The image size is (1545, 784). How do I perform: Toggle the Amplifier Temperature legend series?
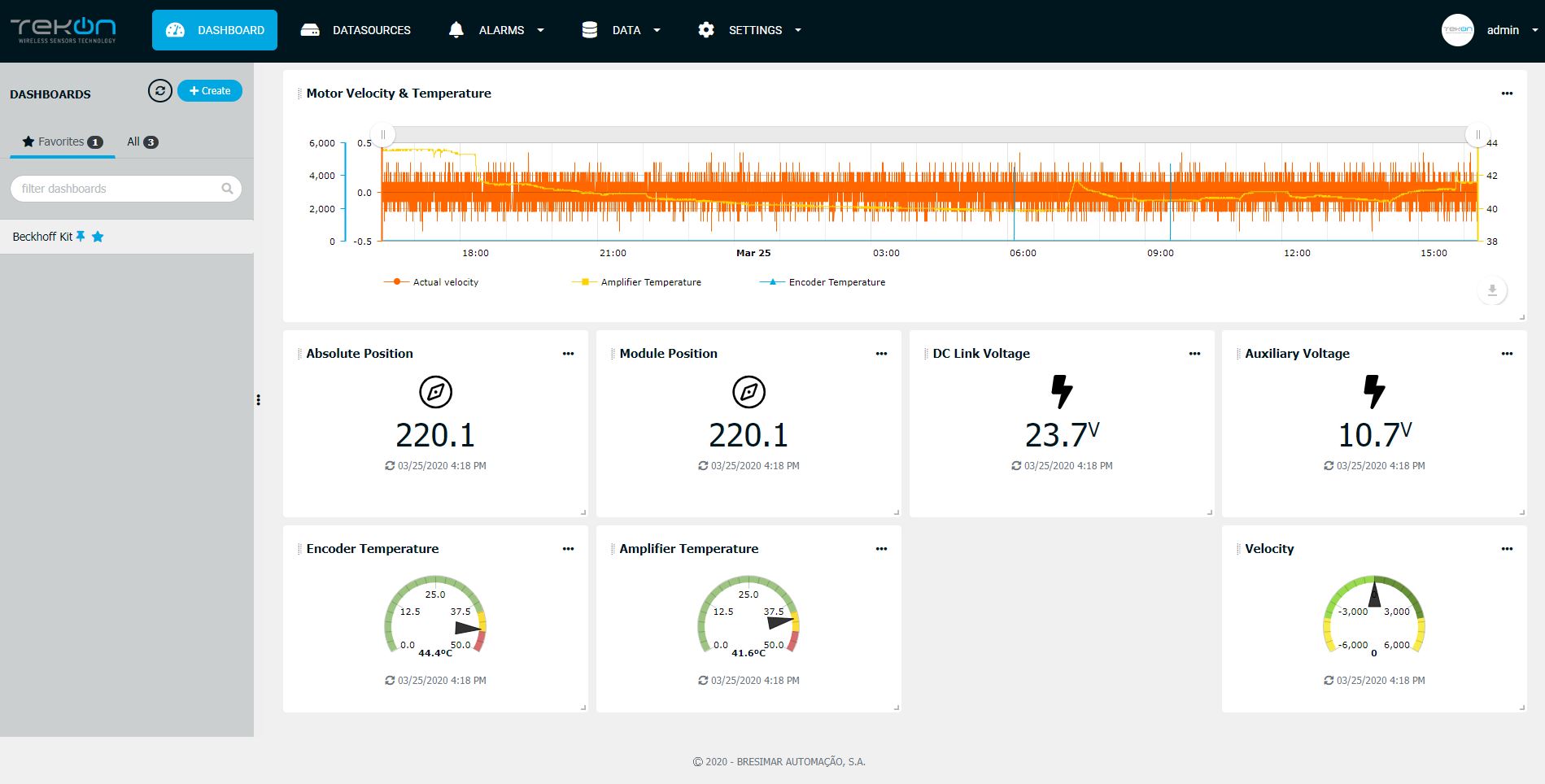636,282
